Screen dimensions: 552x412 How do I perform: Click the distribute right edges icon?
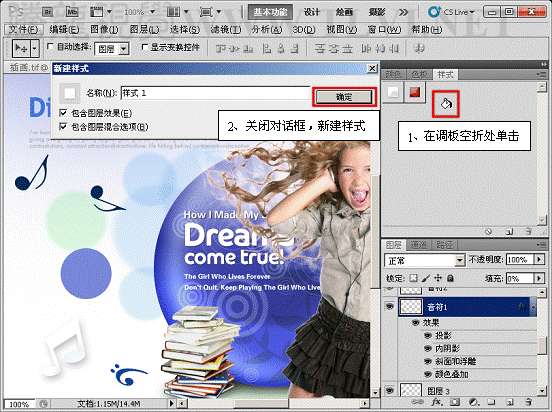(394, 48)
